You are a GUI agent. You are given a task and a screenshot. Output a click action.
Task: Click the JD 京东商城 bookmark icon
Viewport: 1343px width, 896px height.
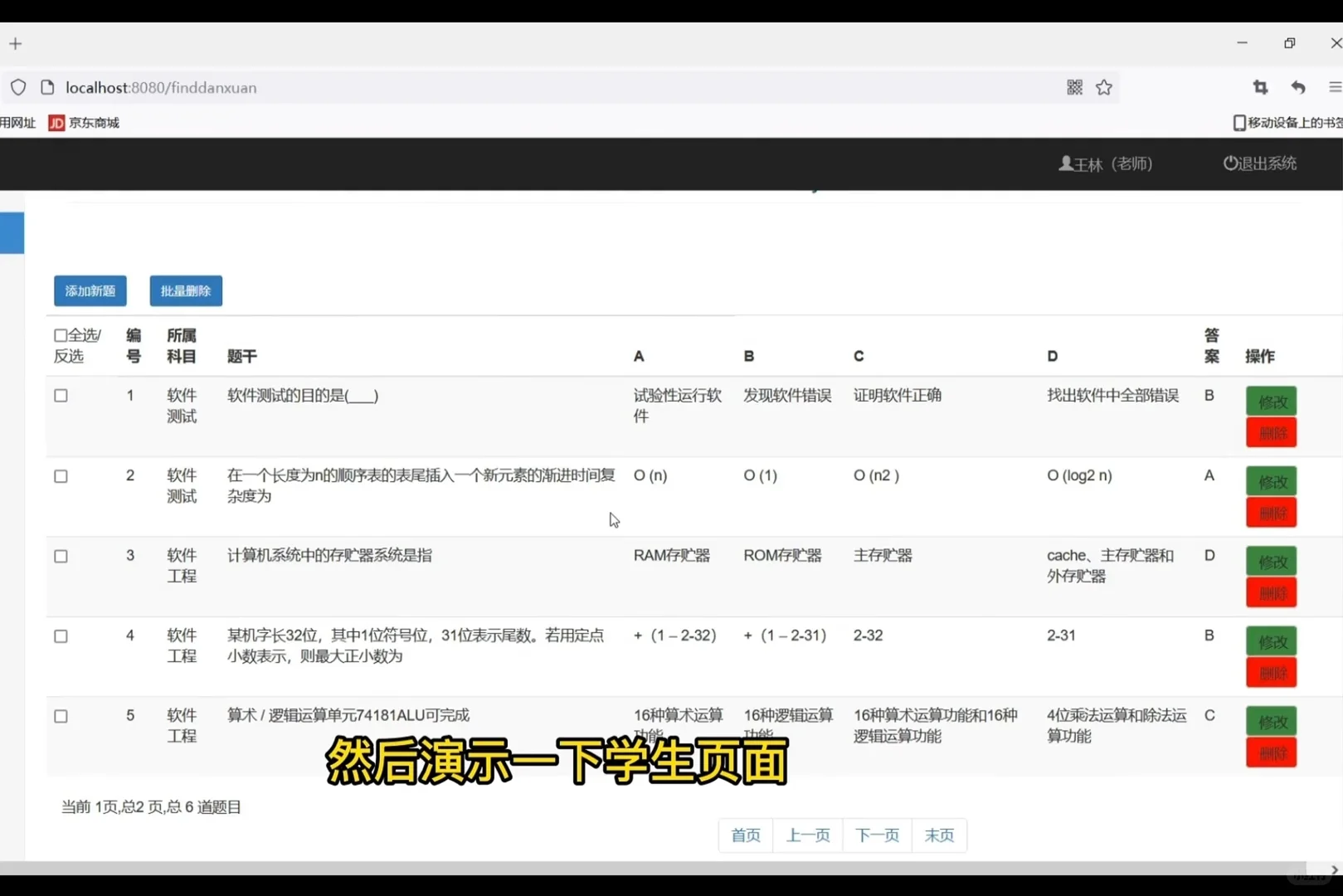click(x=56, y=122)
